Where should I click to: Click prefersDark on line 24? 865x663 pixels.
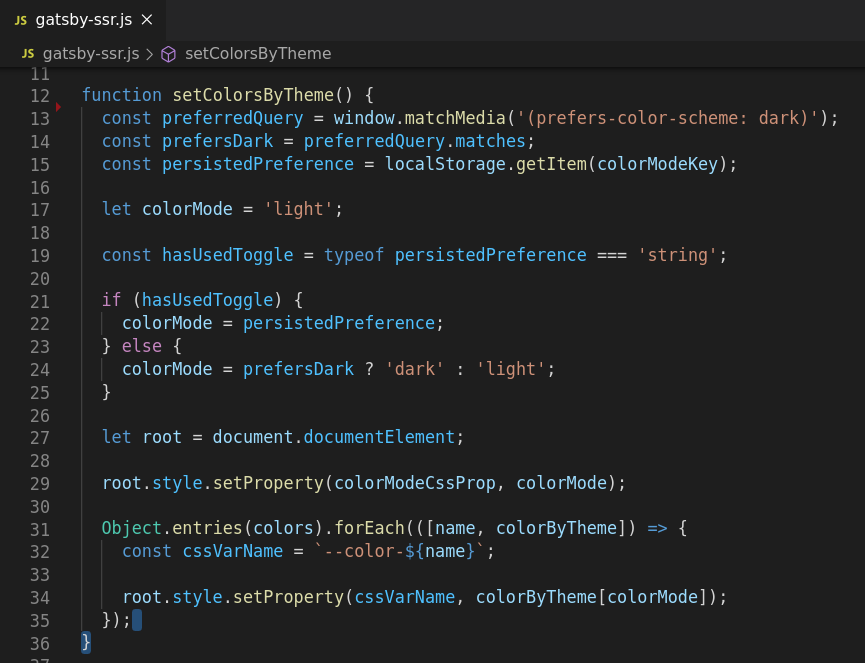[298, 369]
